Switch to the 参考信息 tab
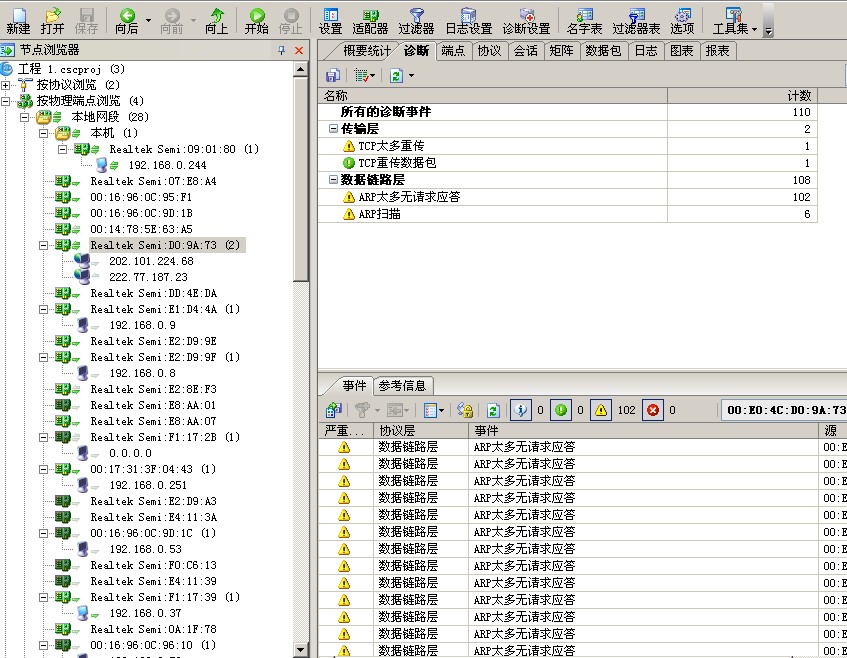Screen dimensions: 847x658 coord(403,386)
